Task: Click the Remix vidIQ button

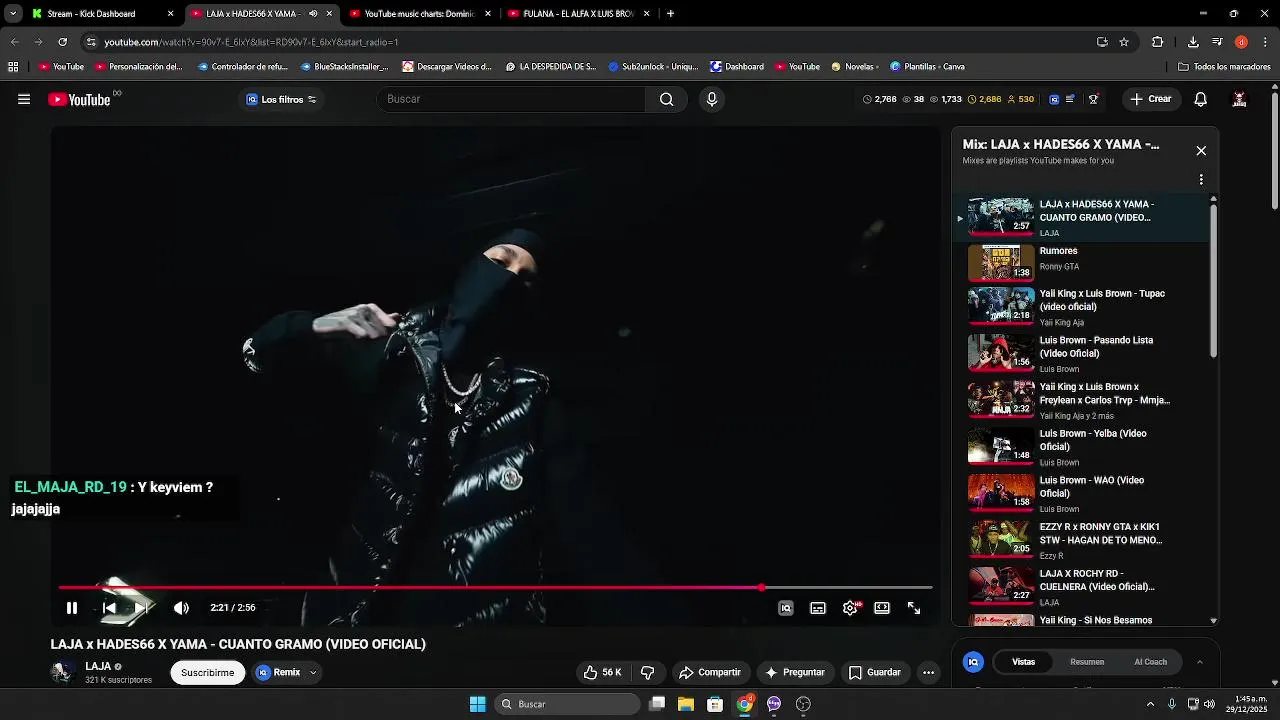Action: 278,673
